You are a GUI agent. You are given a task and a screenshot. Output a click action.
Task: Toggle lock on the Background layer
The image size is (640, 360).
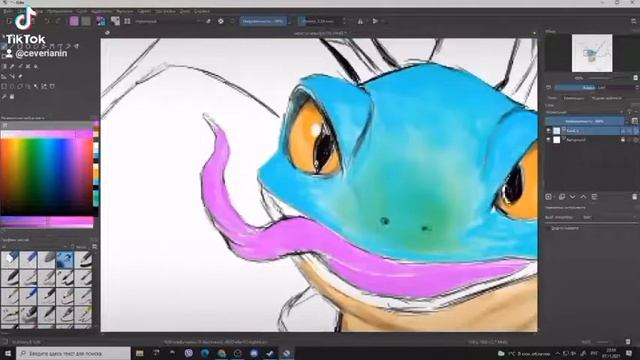pyautogui.click(x=623, y=140)
